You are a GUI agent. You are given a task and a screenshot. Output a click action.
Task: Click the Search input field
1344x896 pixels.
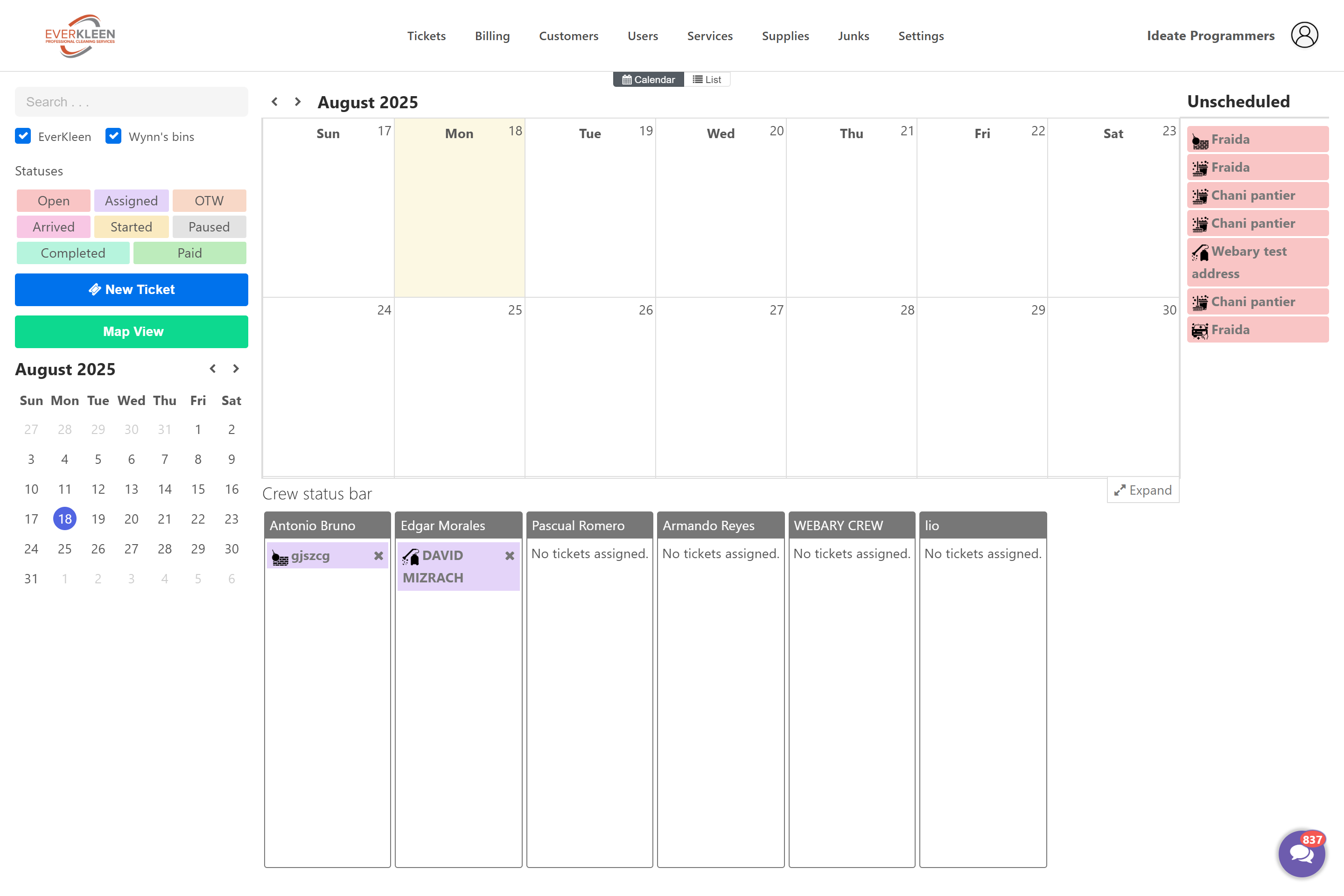[132, 102]
